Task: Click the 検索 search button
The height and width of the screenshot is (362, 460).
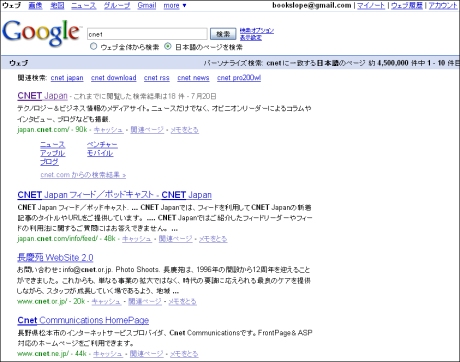Action: pyautogui.click(x=223, y=34)
